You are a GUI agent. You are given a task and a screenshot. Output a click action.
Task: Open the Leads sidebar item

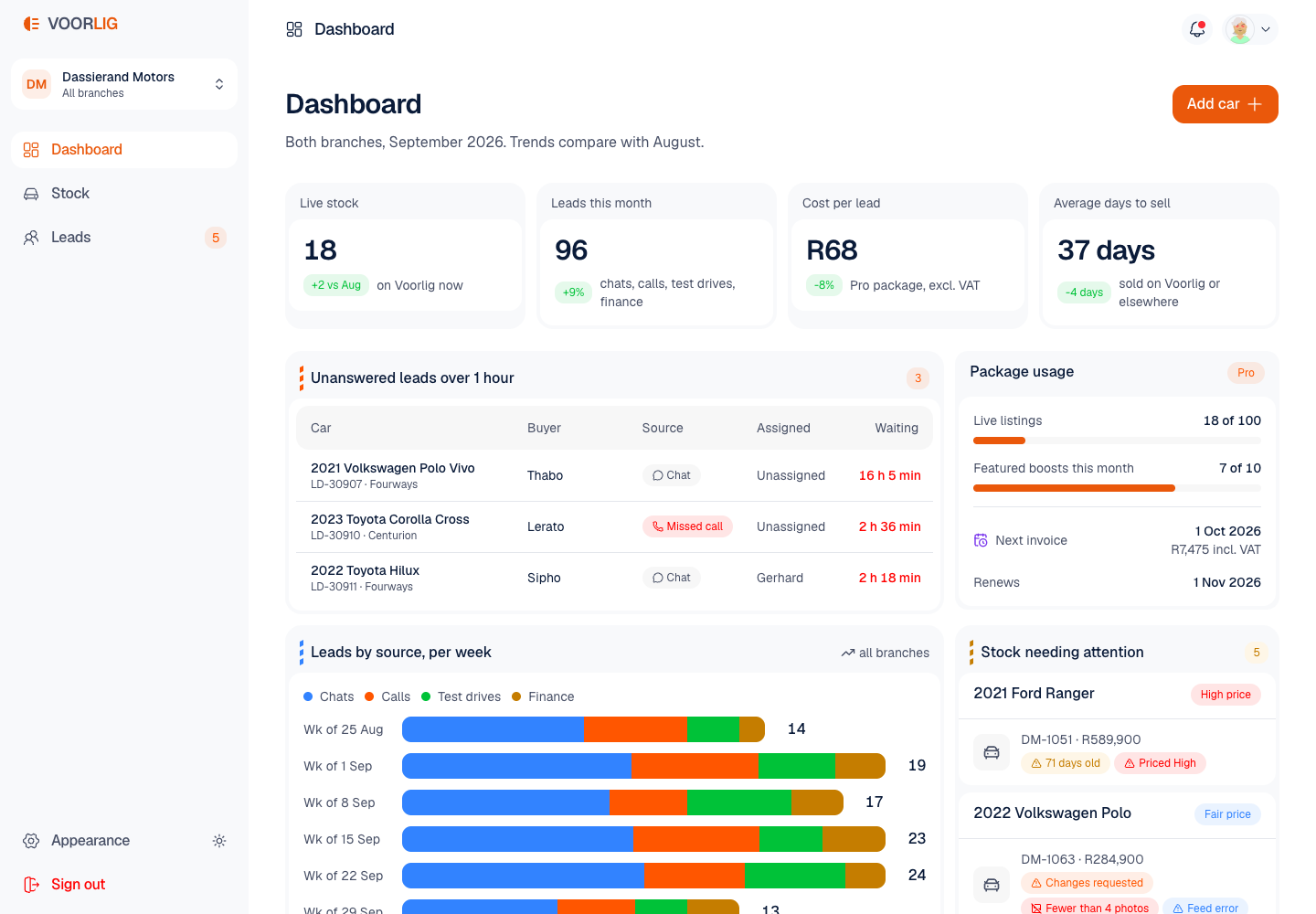pos(124,238)
